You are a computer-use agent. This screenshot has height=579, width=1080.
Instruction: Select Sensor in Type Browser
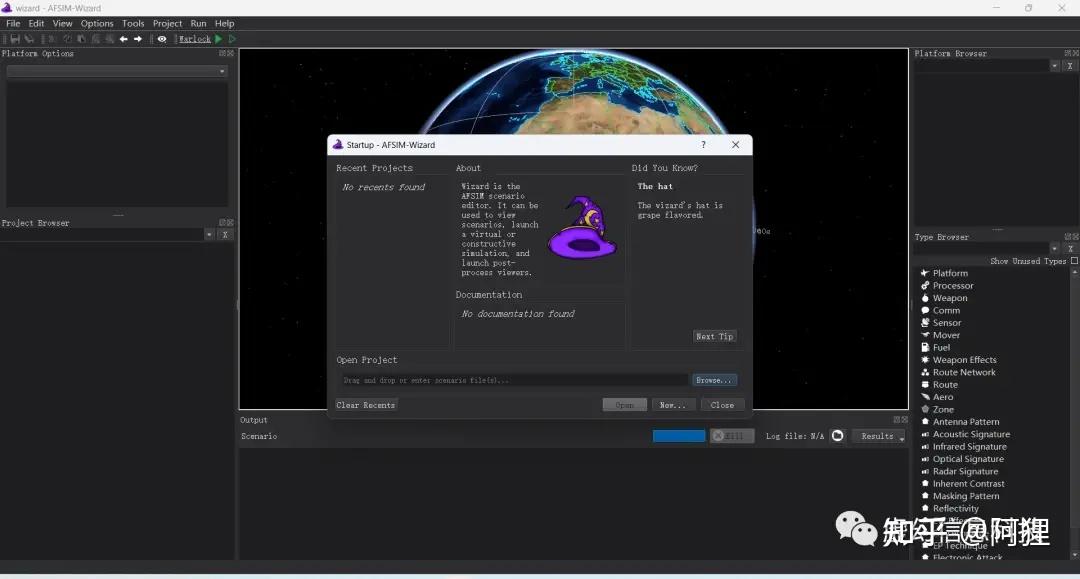coord(947,323)
